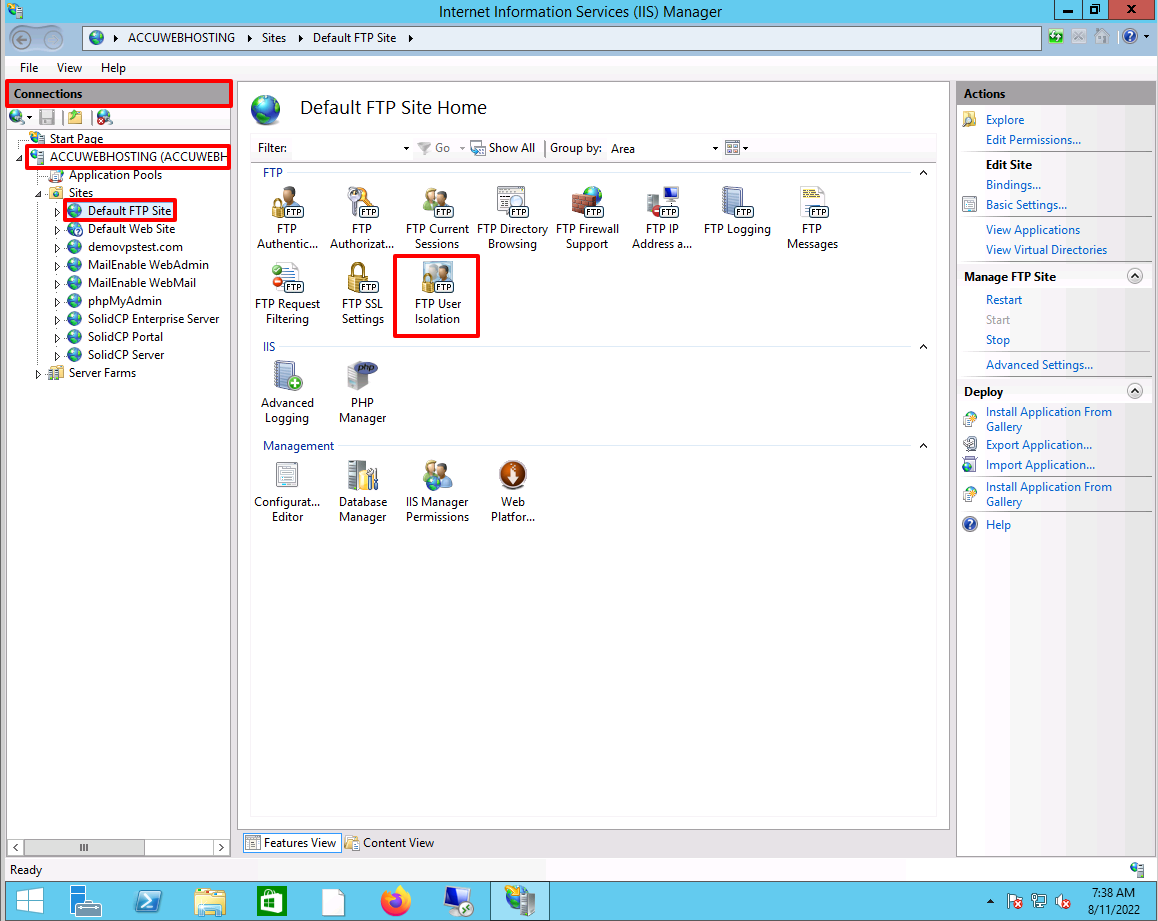Screen dimensions: 1158x921
Task: Collapse the Deploy actions section
Action: pos(1135,391)
